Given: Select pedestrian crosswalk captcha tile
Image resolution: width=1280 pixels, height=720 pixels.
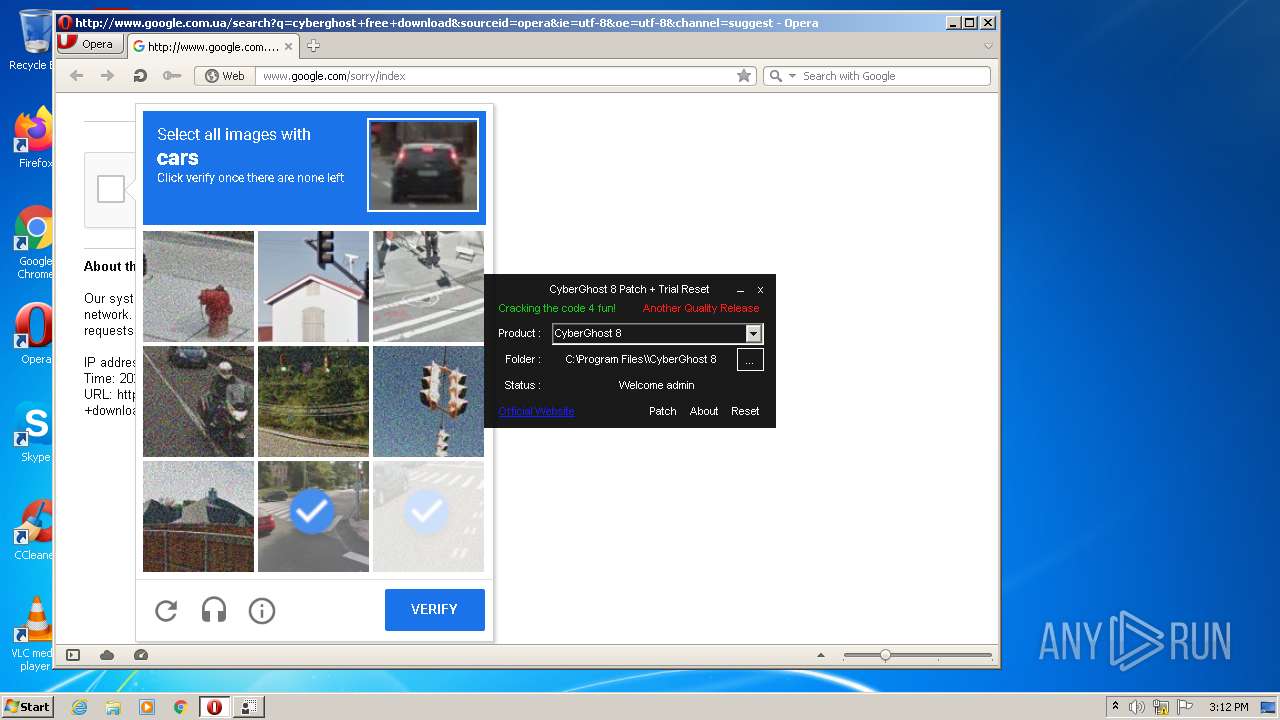Looking at the screenshot, I should [x=428, y=286].
